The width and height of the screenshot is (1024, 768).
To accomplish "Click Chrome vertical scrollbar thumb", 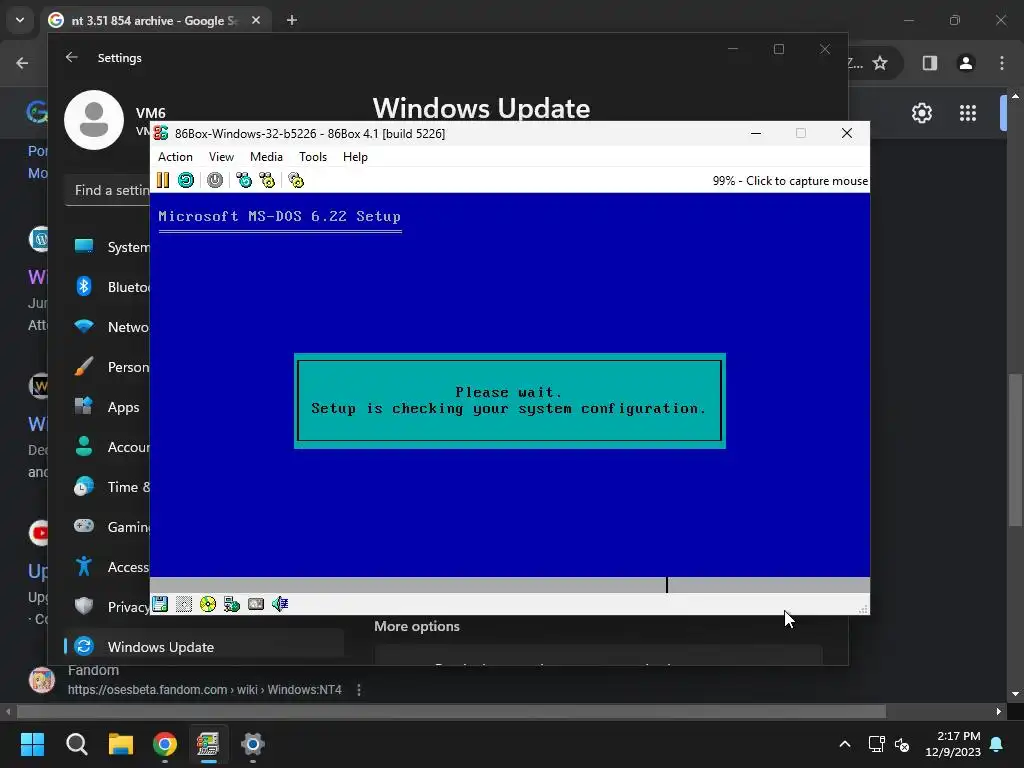I will (x=1015, y=449).
